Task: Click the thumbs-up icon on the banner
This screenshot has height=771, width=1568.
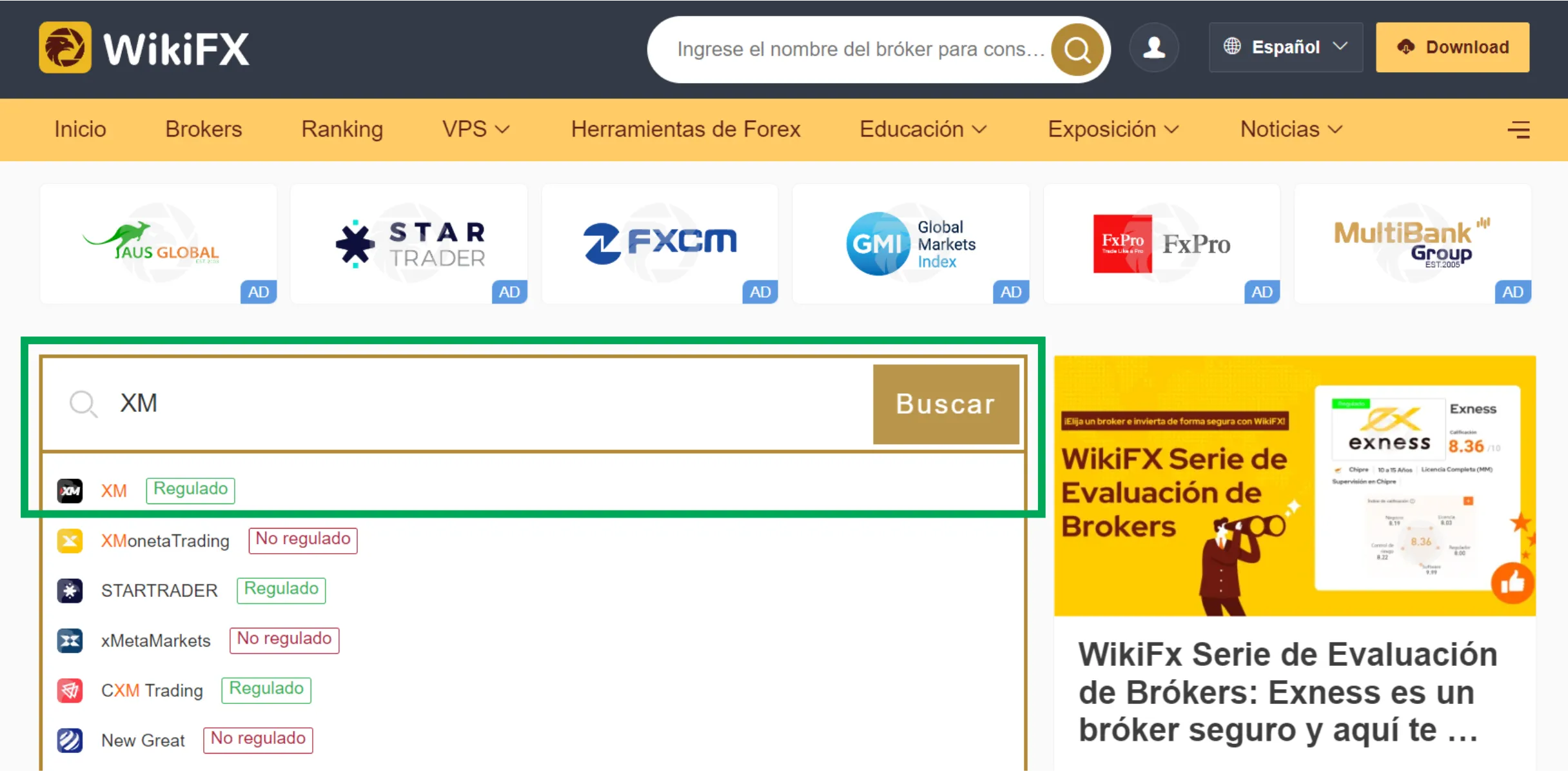Action: pyautogui.click(x=1512, y=583)
